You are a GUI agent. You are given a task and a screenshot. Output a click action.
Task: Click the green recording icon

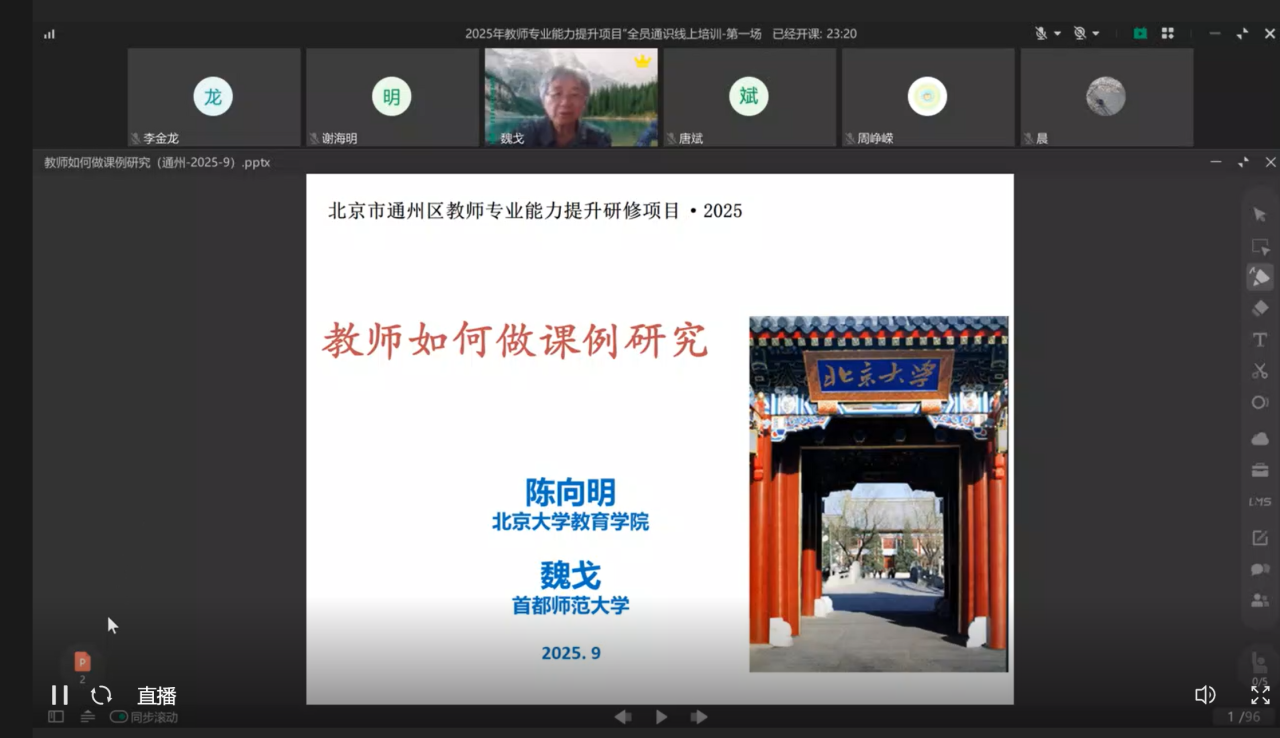click(x=1140, y=33)
